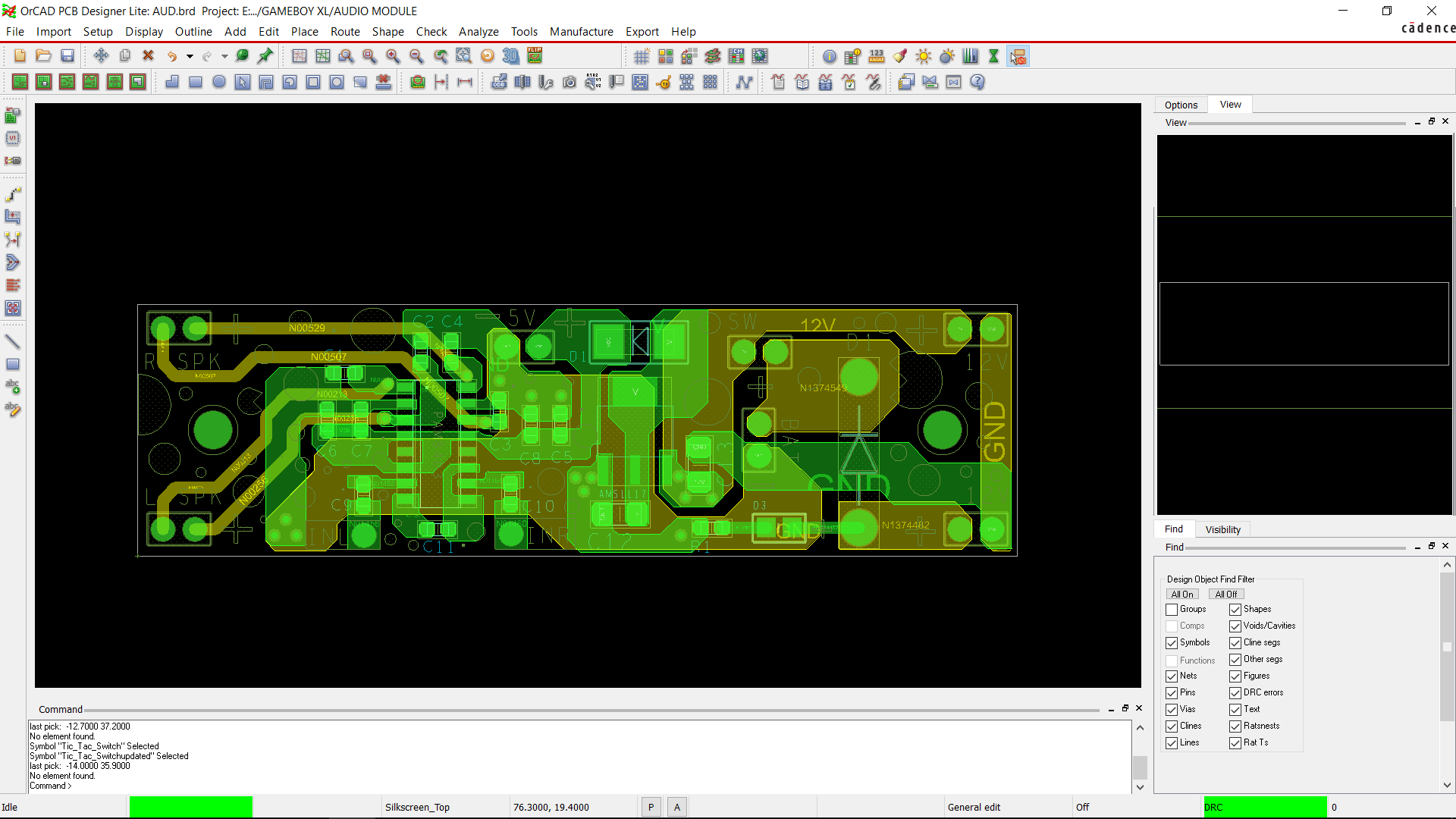Viewport: 1456px width, 819px height.
Task: Click the paintbrush Dehighlight icon
Action: (x=900, y=56)
